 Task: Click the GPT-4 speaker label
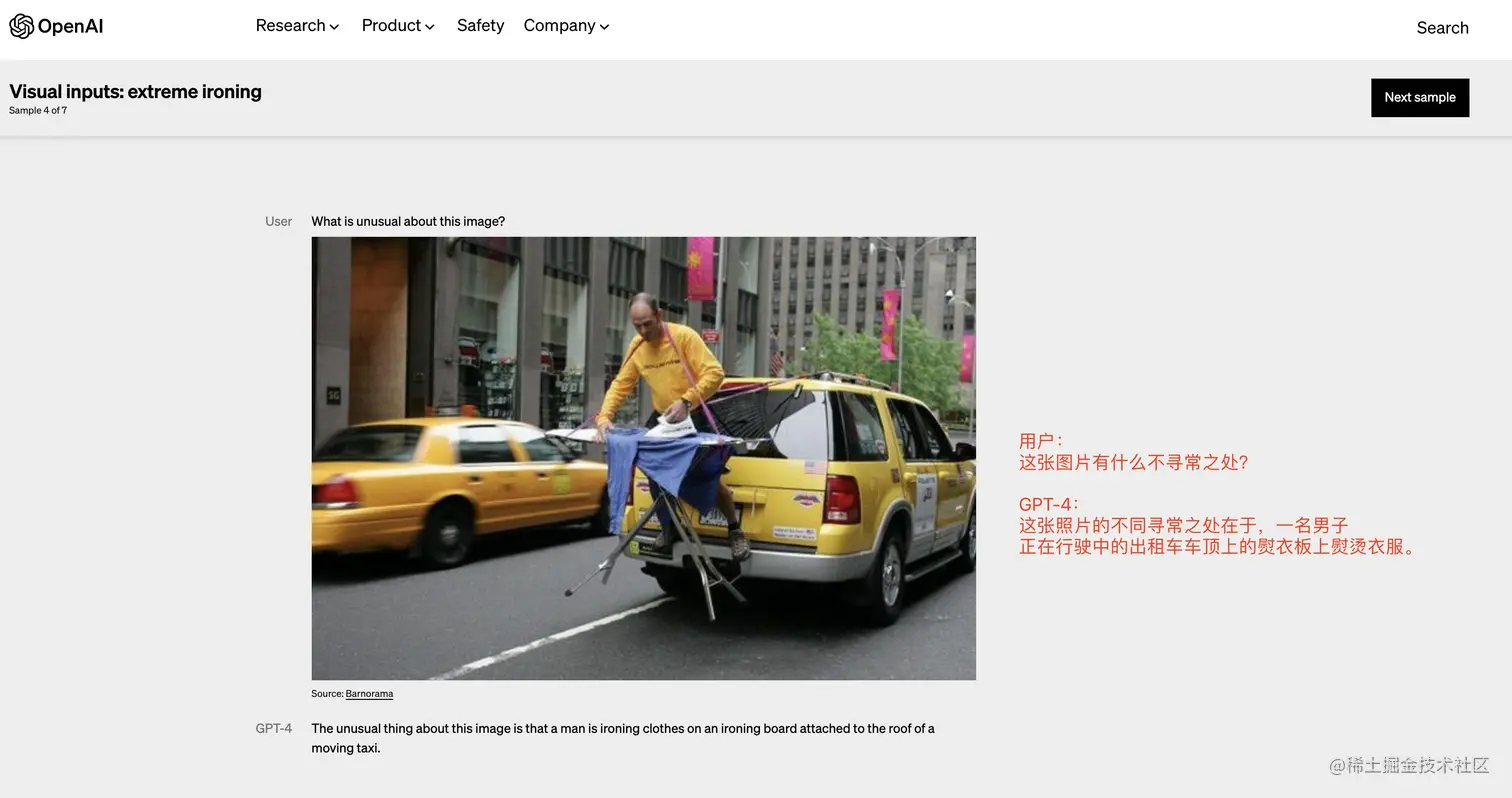pos(273,728)
